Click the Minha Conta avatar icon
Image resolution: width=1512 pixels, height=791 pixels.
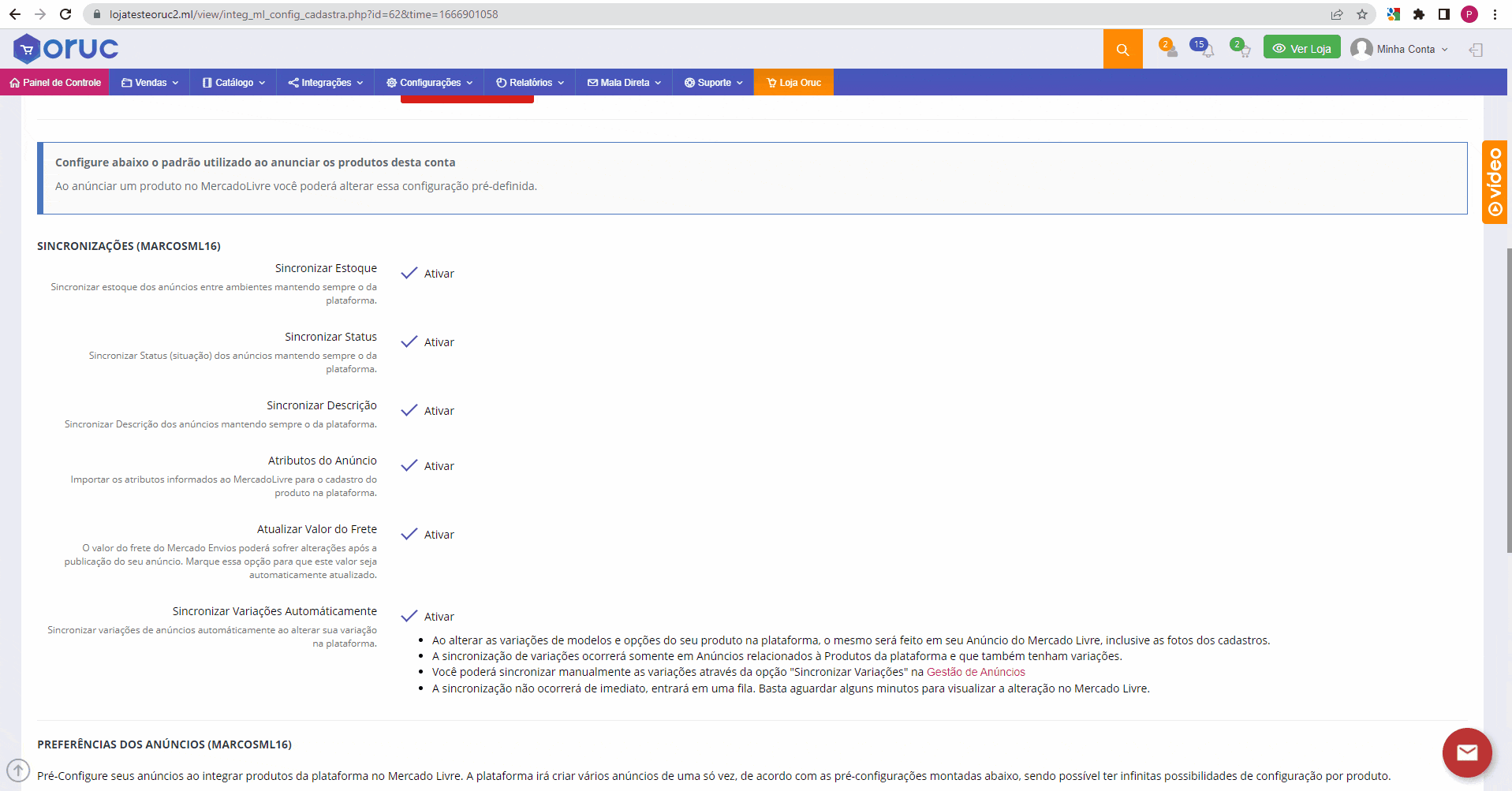pyautogui.click(x=1361, y=49)
